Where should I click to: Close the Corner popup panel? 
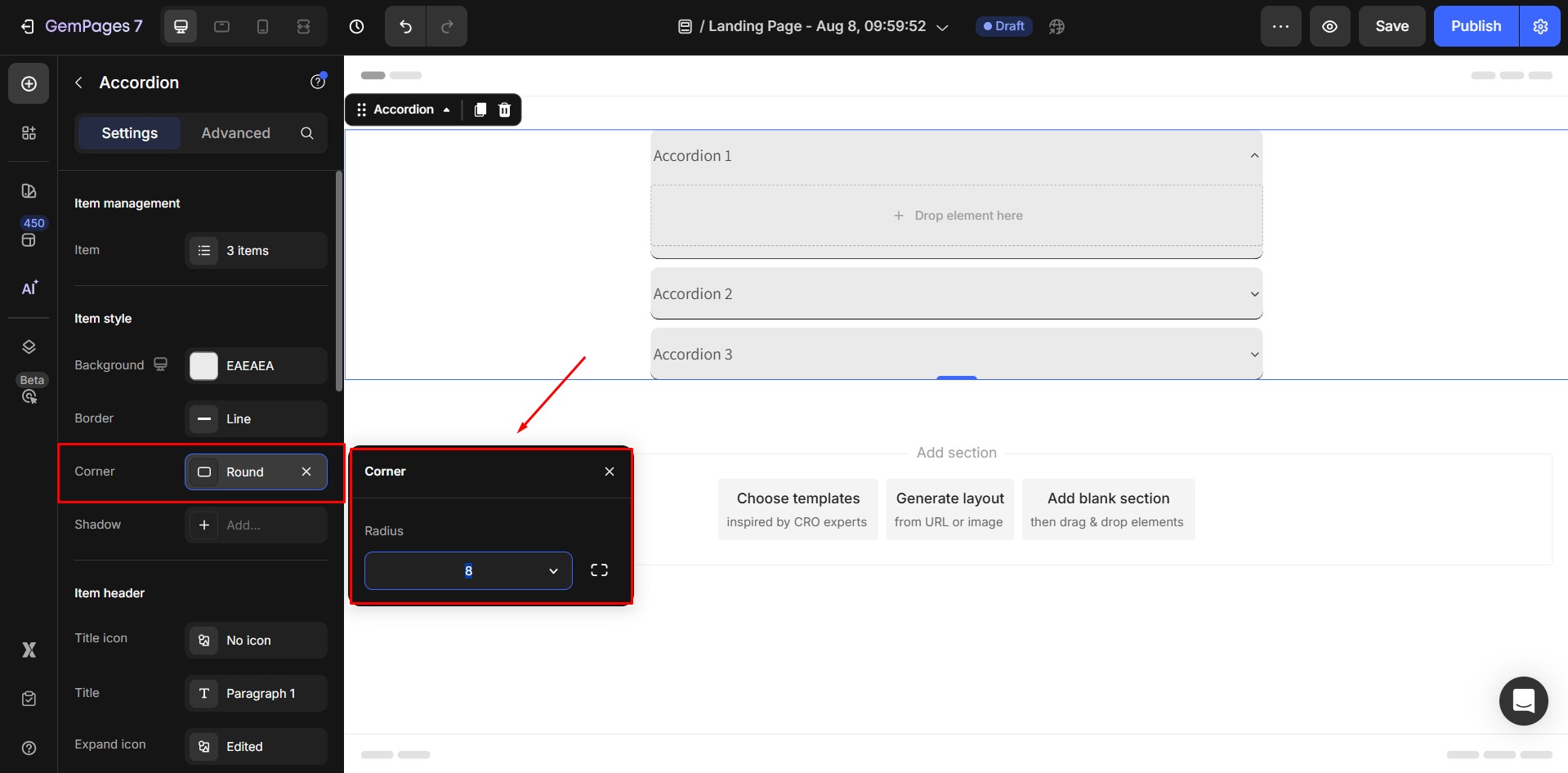(609, 471)
